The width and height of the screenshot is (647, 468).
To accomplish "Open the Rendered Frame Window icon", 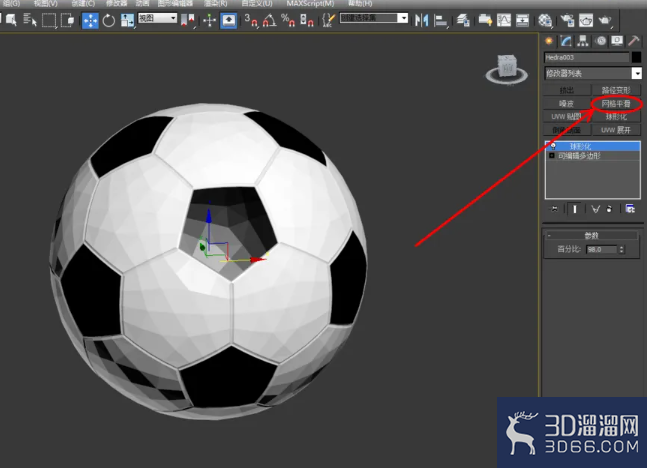I will (586, 20).
